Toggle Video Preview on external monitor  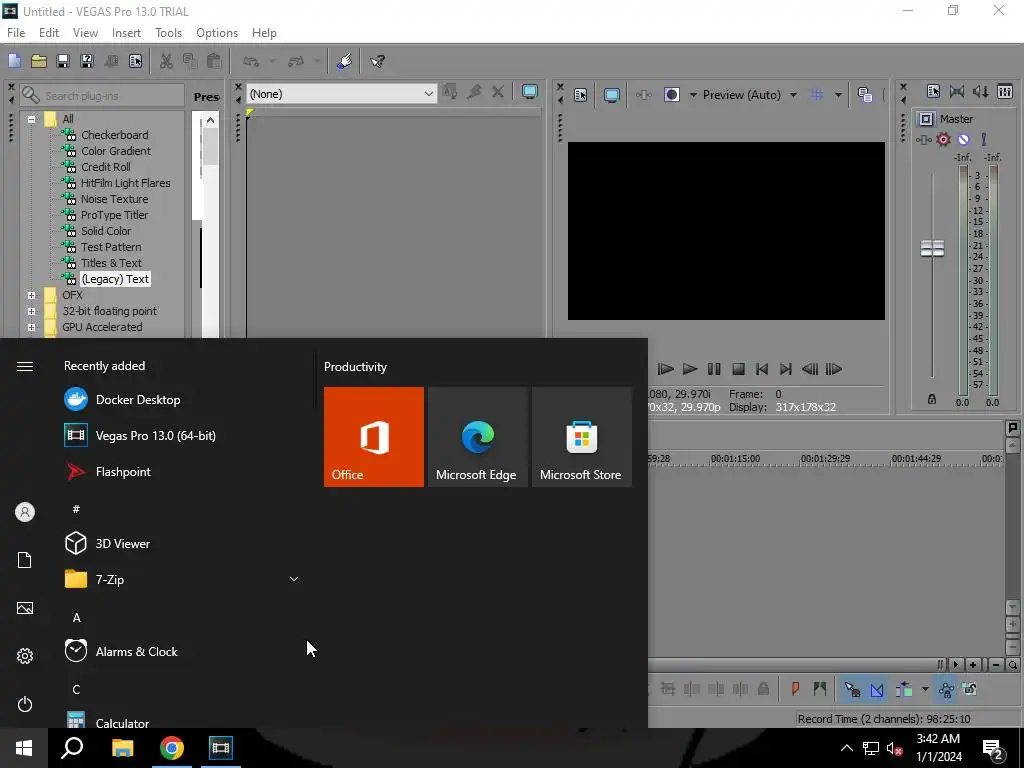point(611,95)
